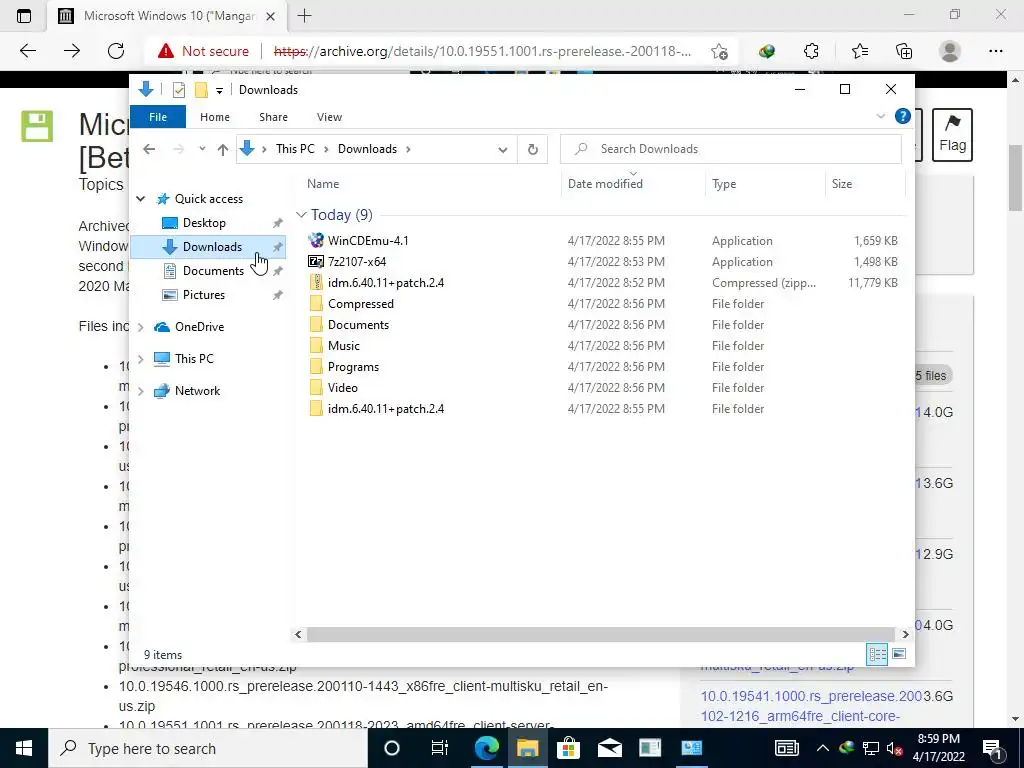Click Properties icon in quick access toolbar
This screenshot has height=768, width=1024.
click(x=179, y=90)
